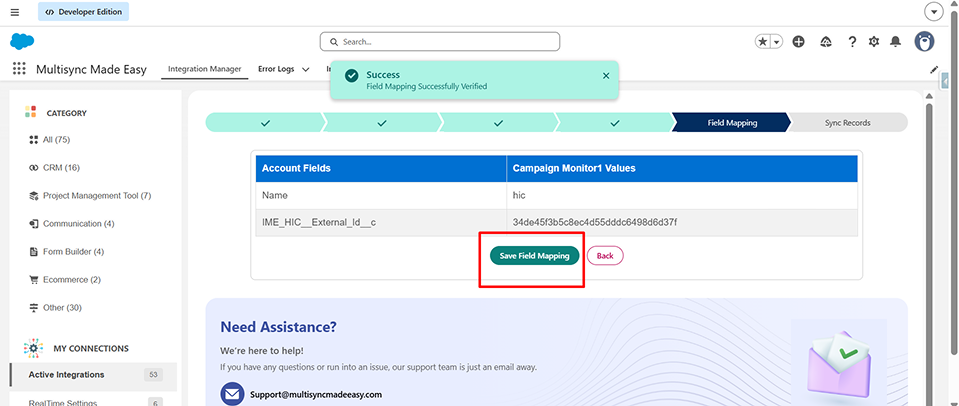Click the IME_HIC__External_Id__c cell

tap(381, 223)
